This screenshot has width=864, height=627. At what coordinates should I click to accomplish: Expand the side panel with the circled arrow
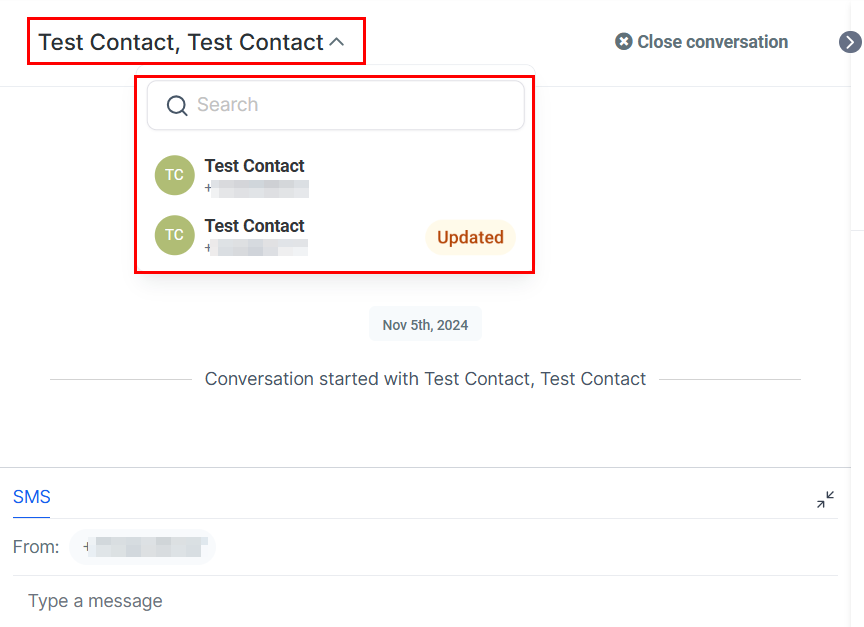click(849, 42)
